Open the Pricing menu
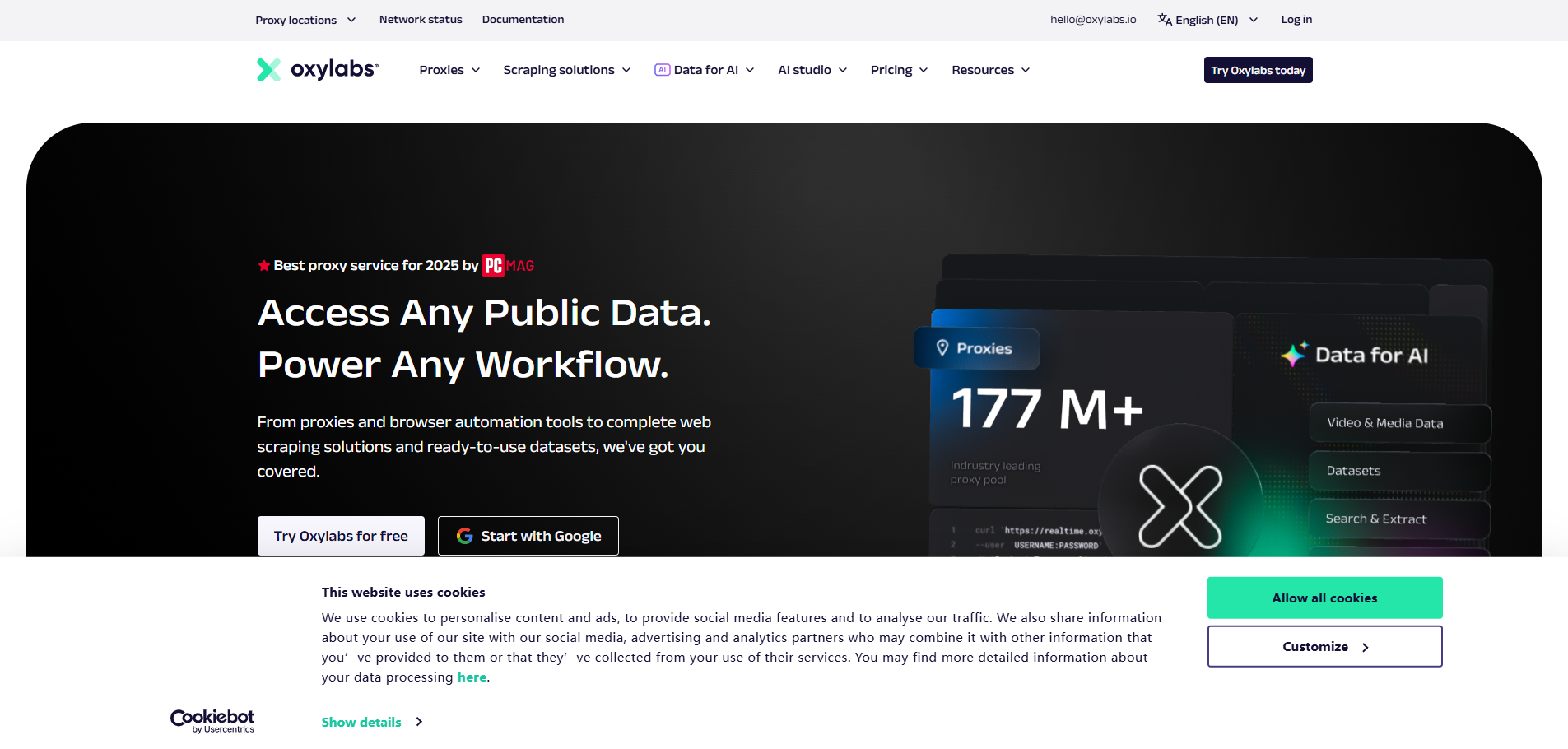Image resolution: width=1568 pixels, height=749 pixels. coord(899,70)
